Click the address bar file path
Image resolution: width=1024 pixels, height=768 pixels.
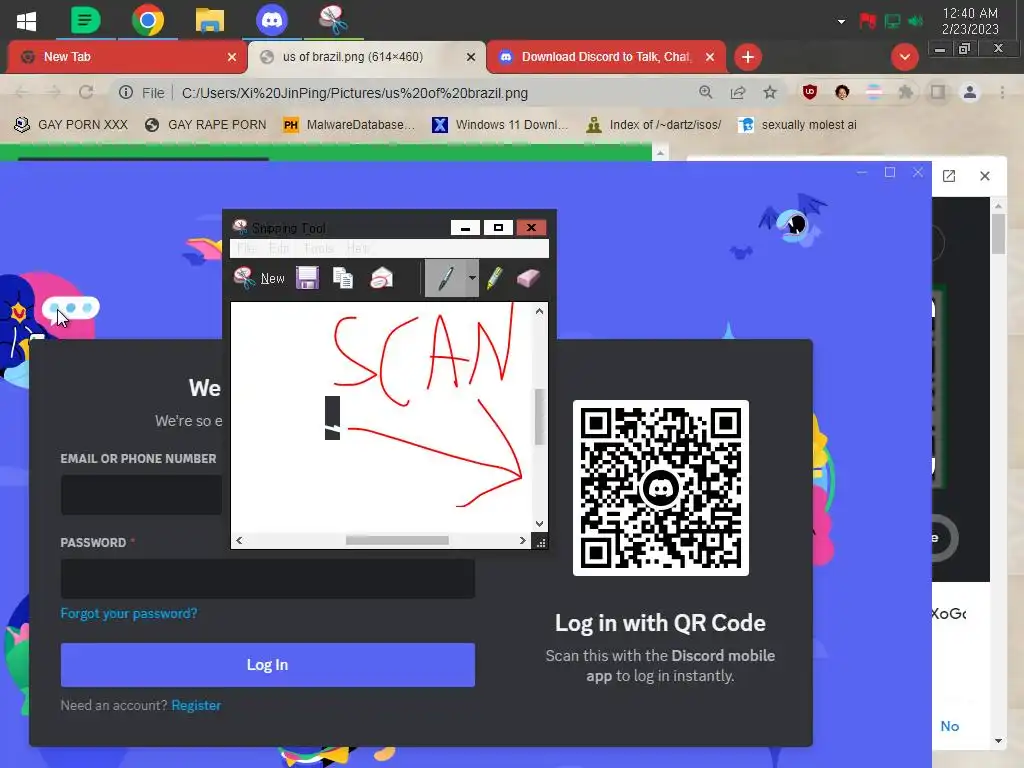click(355, 93)
